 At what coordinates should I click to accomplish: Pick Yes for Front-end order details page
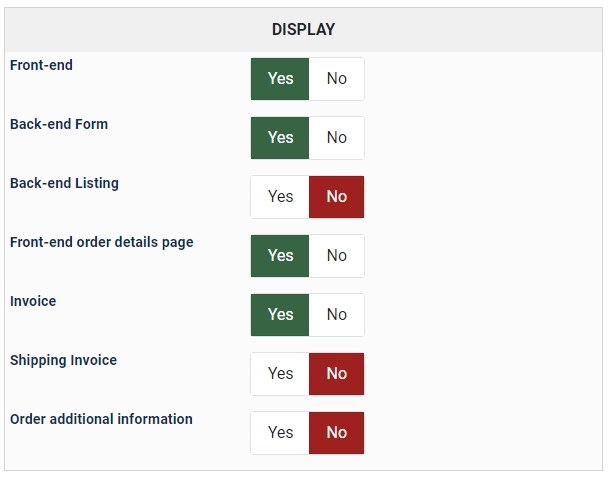pos(280,256)
